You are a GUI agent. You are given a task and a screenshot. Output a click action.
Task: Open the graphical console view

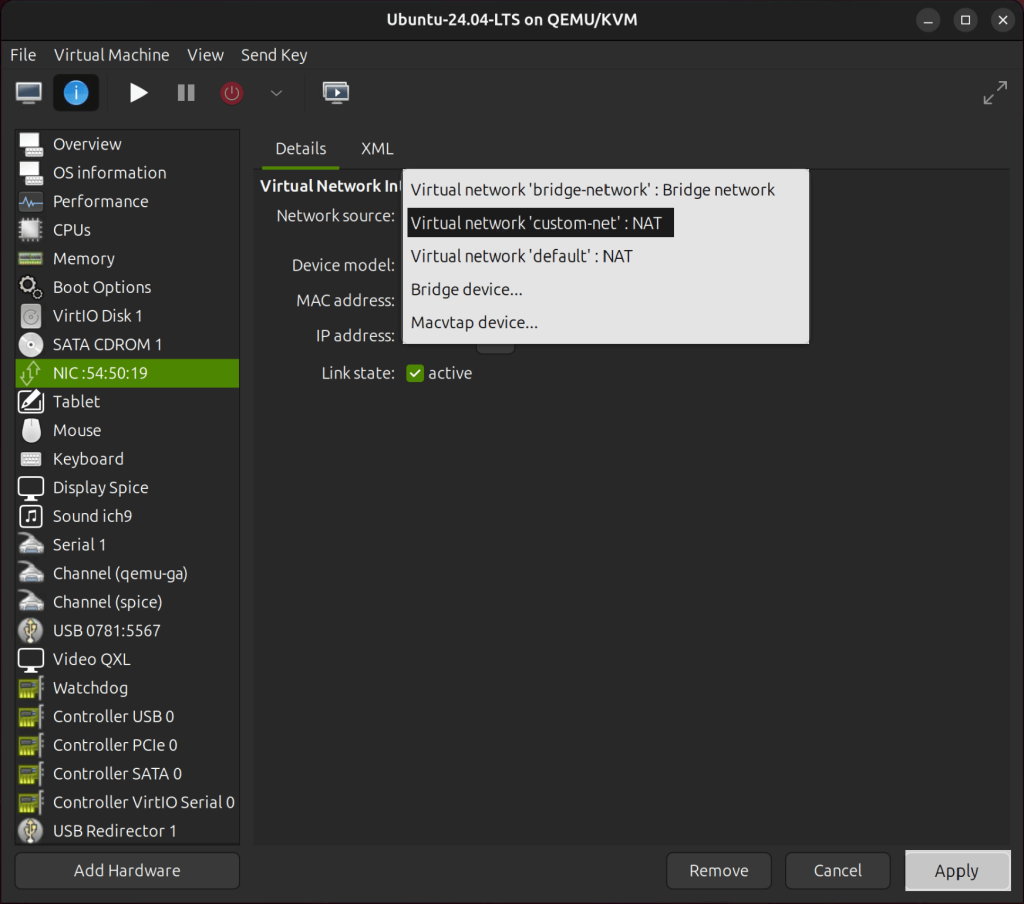[x=28, y=92]
